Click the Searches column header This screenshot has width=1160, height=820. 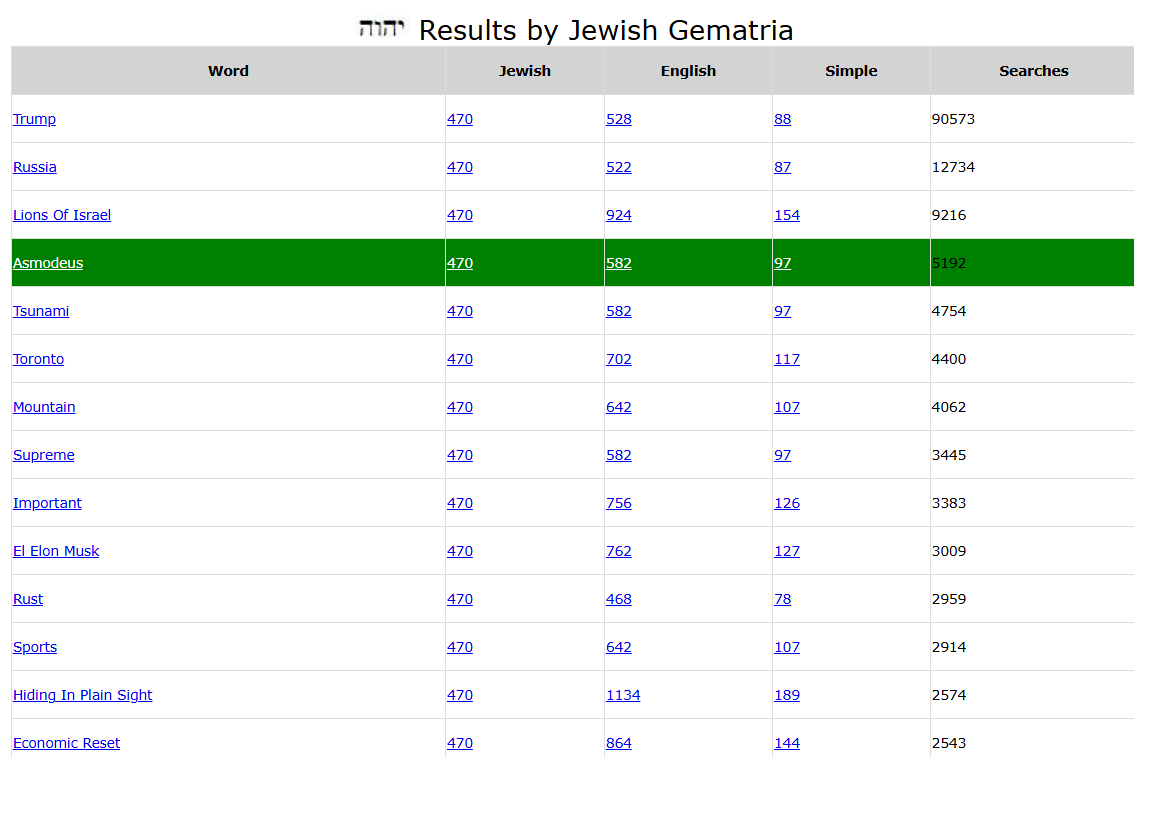tap(1033, 71)
